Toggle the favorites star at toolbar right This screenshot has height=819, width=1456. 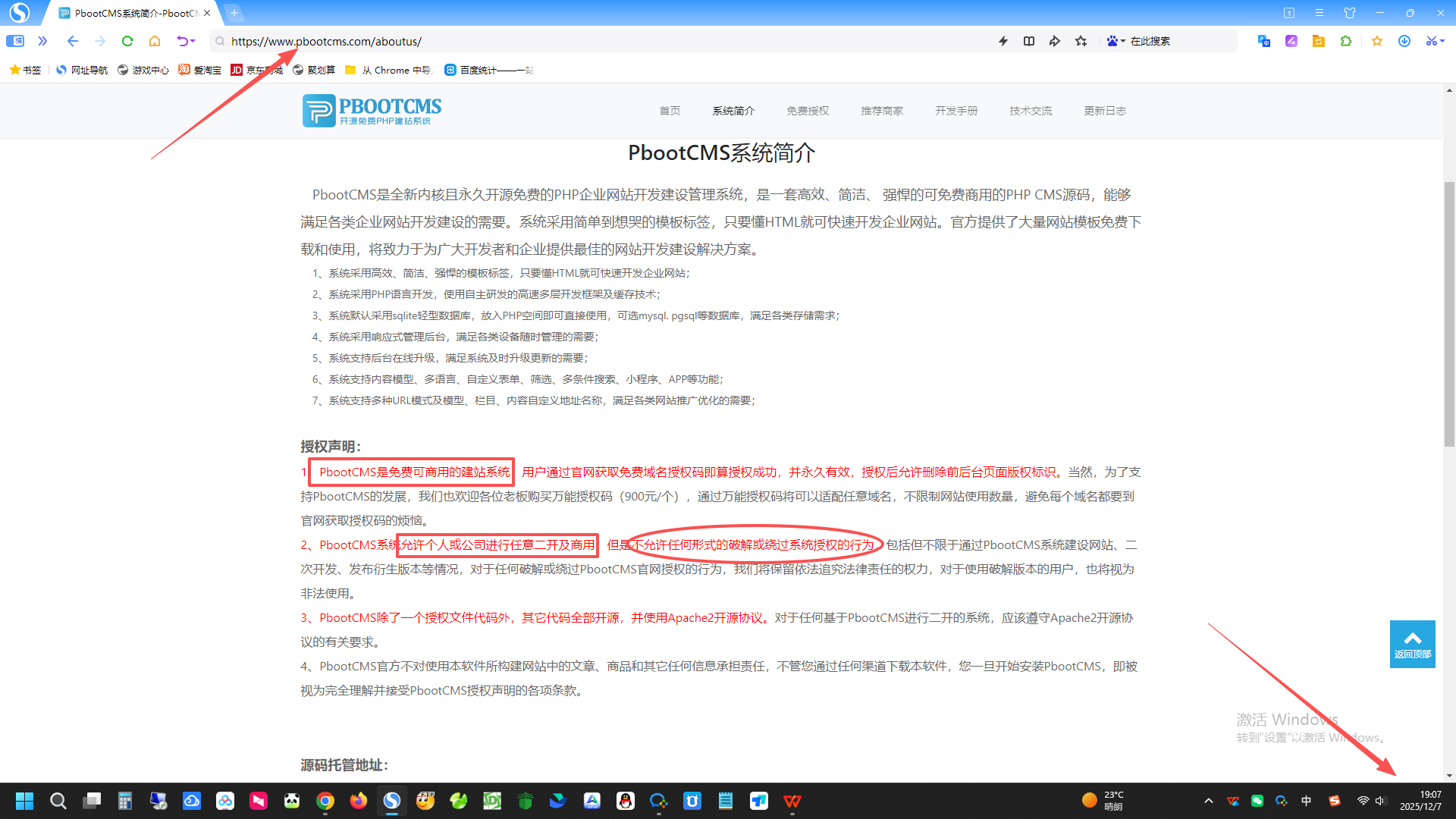(x=1377, y=41)
